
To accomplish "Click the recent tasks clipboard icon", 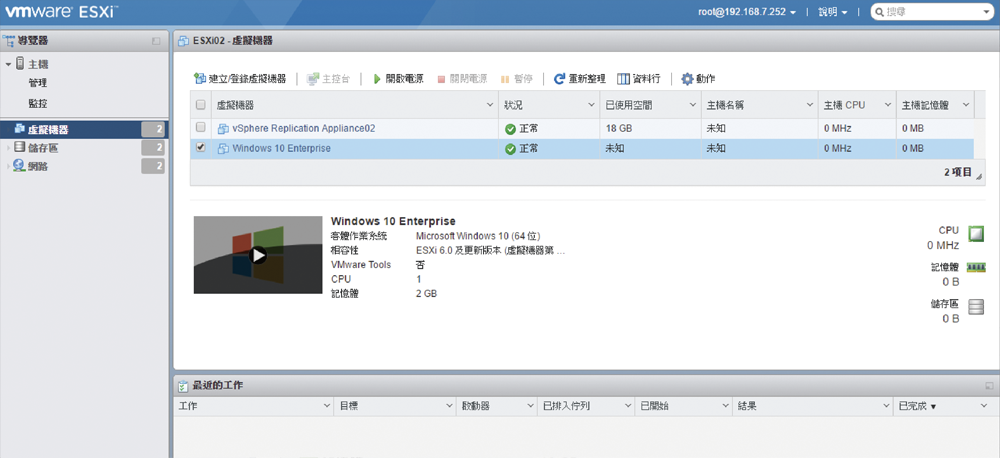I will click(183, 386).
